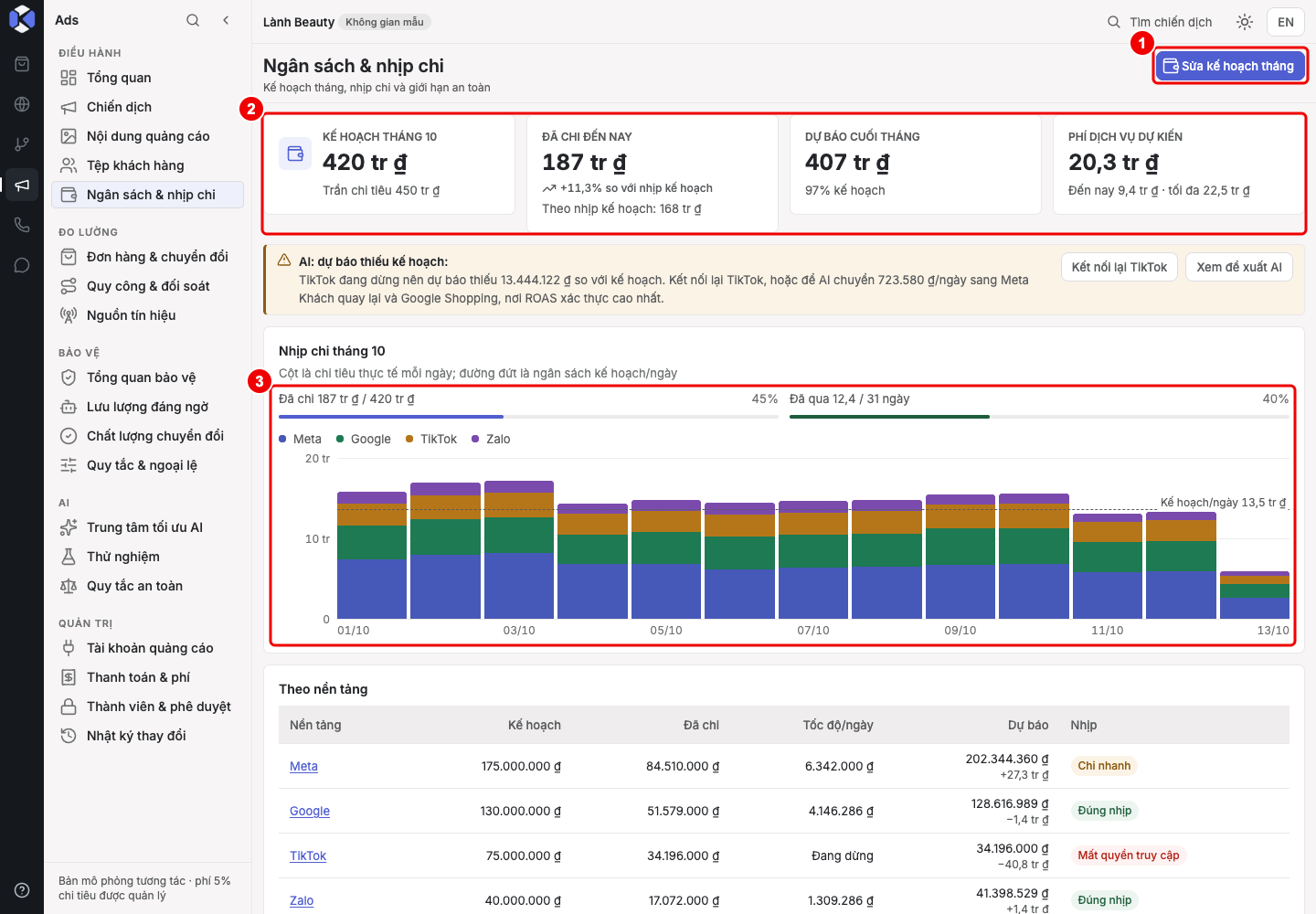The width and height of the screenshot is (1316, 914).
Task: Click the Quy công & đối soát icon
Action: point(69,286)
